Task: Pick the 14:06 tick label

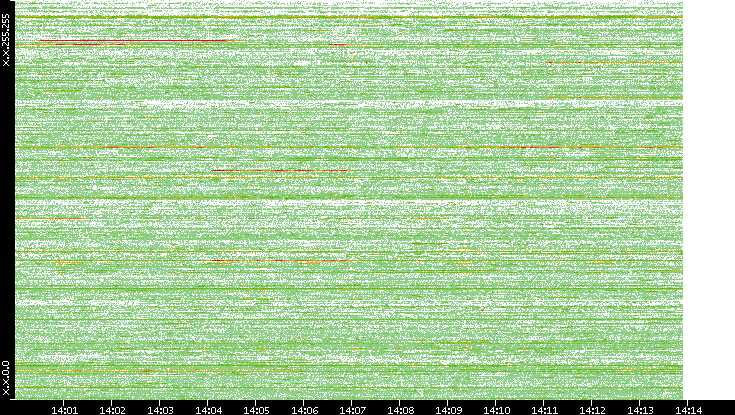Action: pos(304,410)
